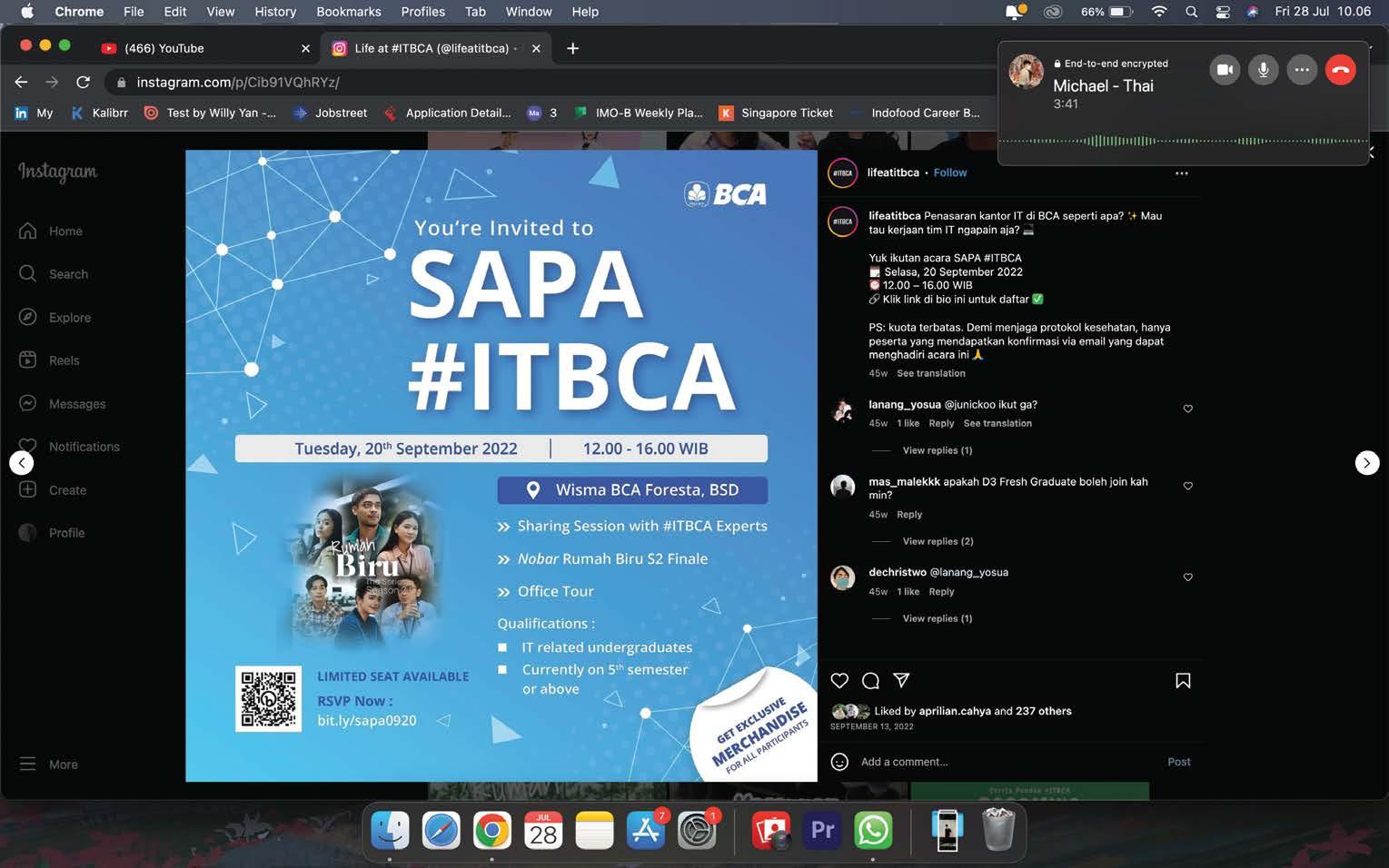Click the comment bubble icon under post
1389x868 pixels.
click(x=870, y=681)
